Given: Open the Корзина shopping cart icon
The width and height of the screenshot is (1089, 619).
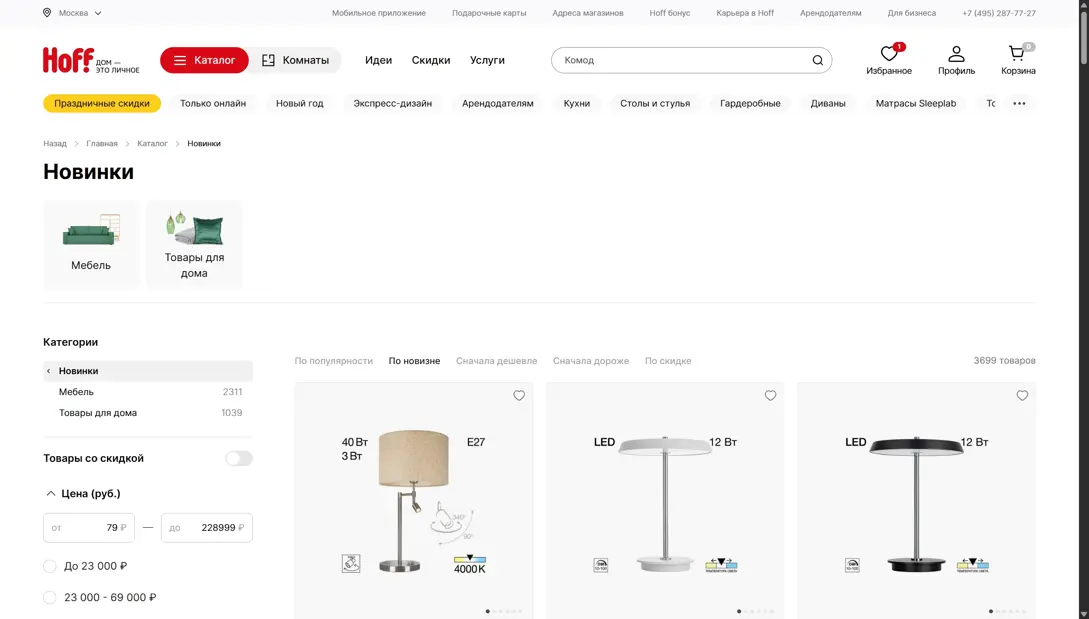Looking at the screenshot, I should 1017,55.
